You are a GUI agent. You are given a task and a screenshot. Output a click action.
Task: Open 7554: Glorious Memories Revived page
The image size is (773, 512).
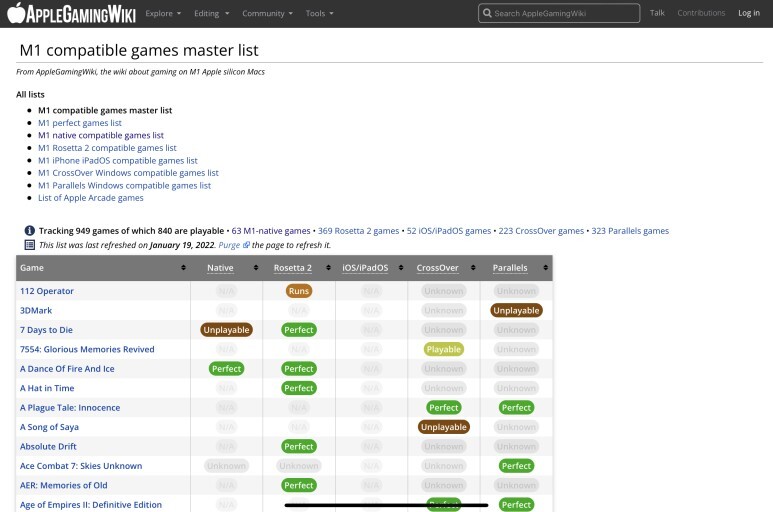[87, 349]
